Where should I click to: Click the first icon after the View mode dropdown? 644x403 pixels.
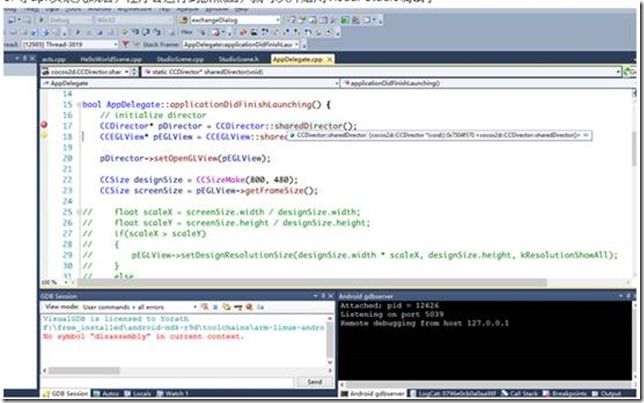(x=205, y=307)
